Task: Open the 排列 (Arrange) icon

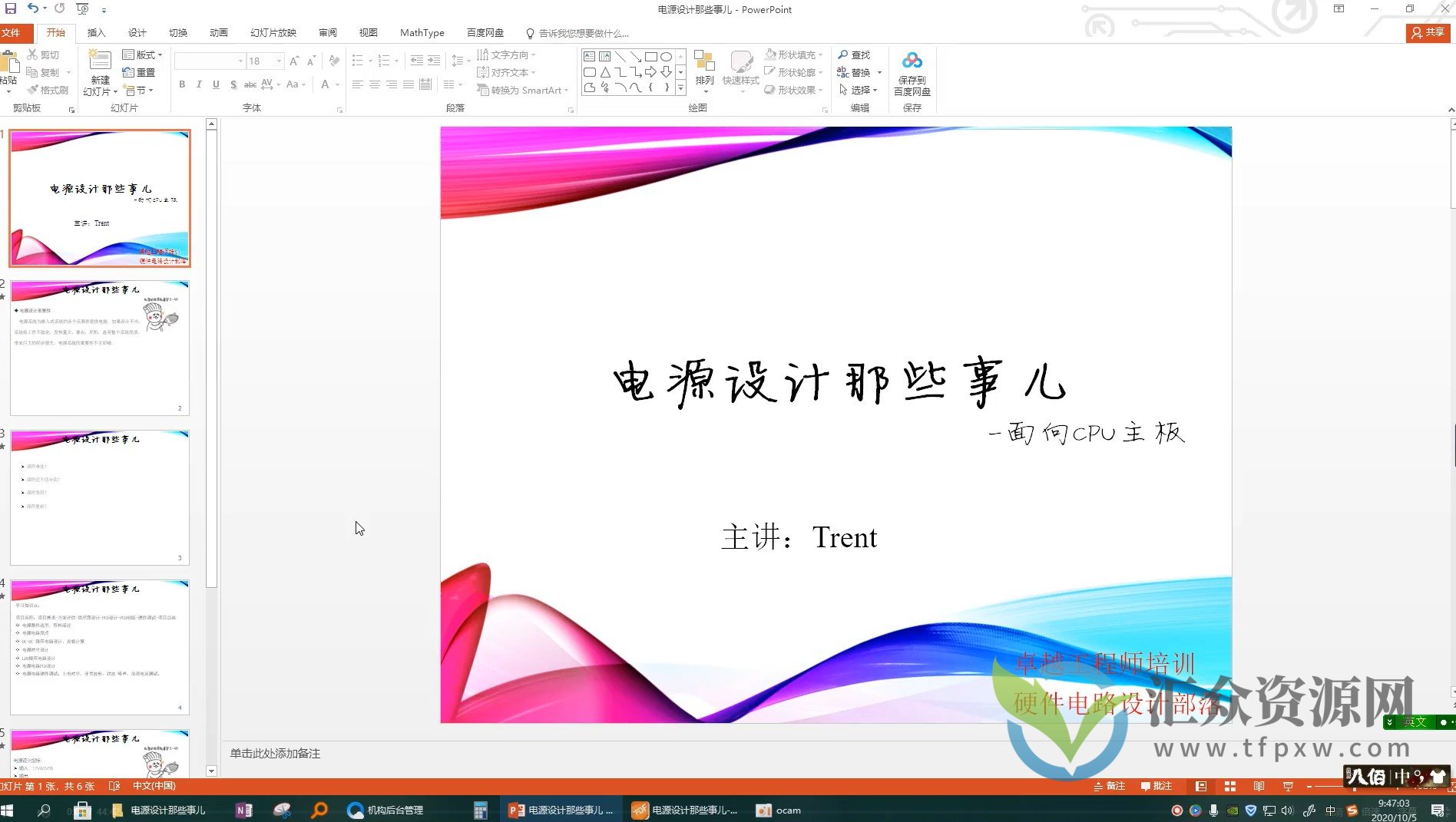Action: [705, 72]
